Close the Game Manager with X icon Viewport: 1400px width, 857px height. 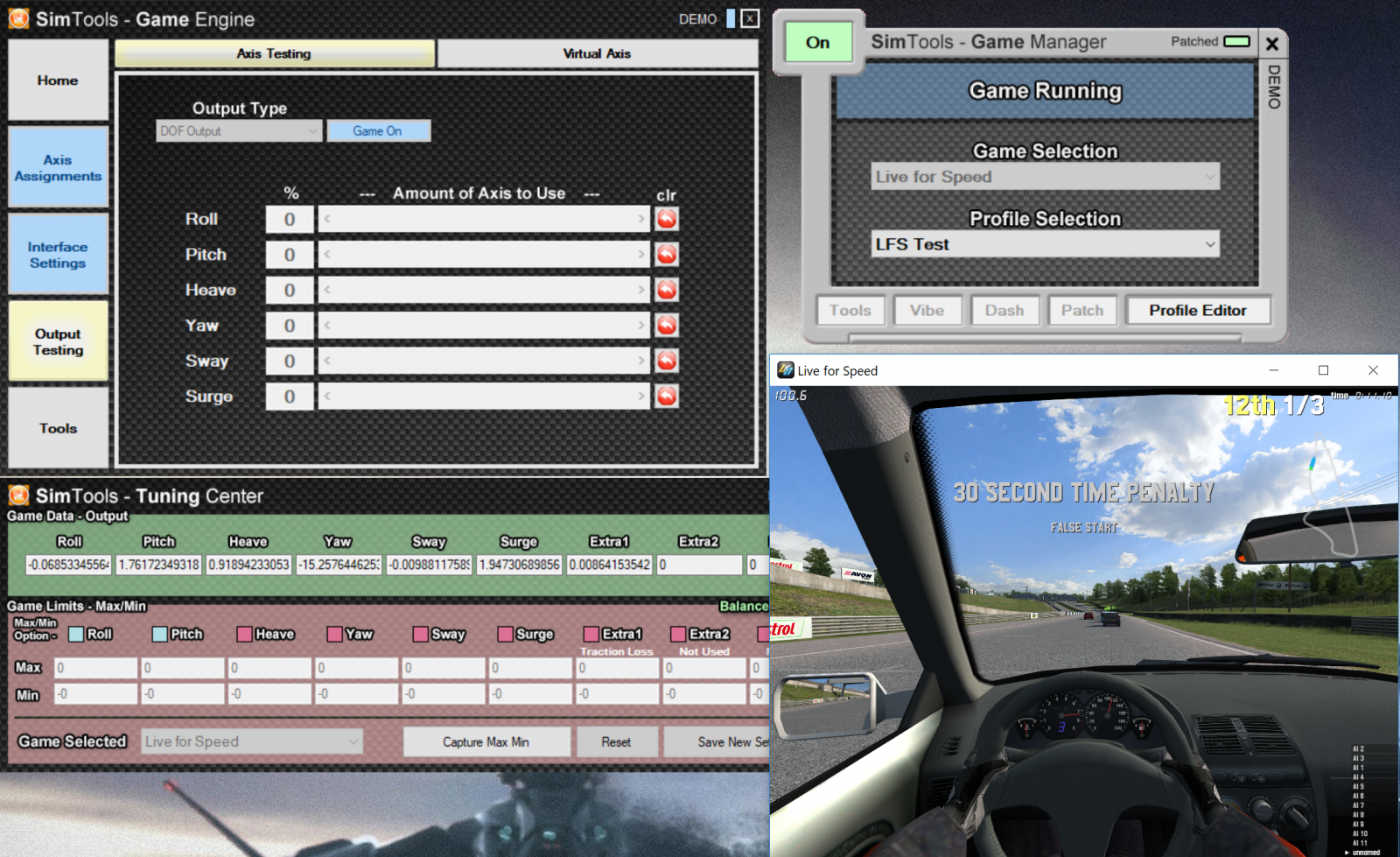[1272, 43]
